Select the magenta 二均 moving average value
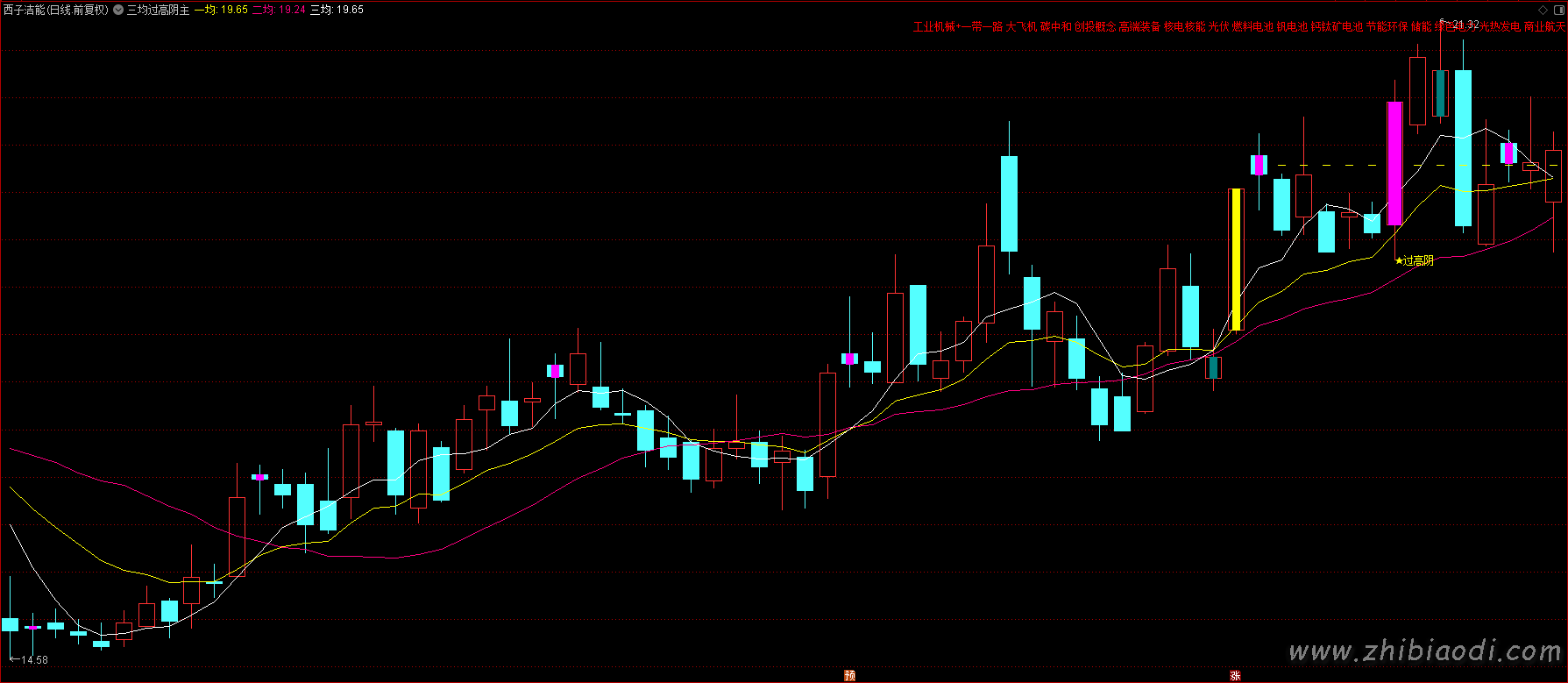 pyautogui.click(x=279, y=10)
